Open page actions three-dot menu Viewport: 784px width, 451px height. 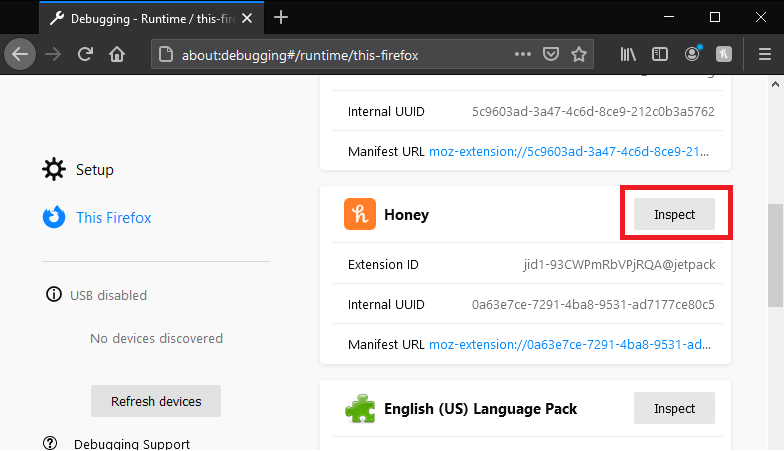coord(522,54)
